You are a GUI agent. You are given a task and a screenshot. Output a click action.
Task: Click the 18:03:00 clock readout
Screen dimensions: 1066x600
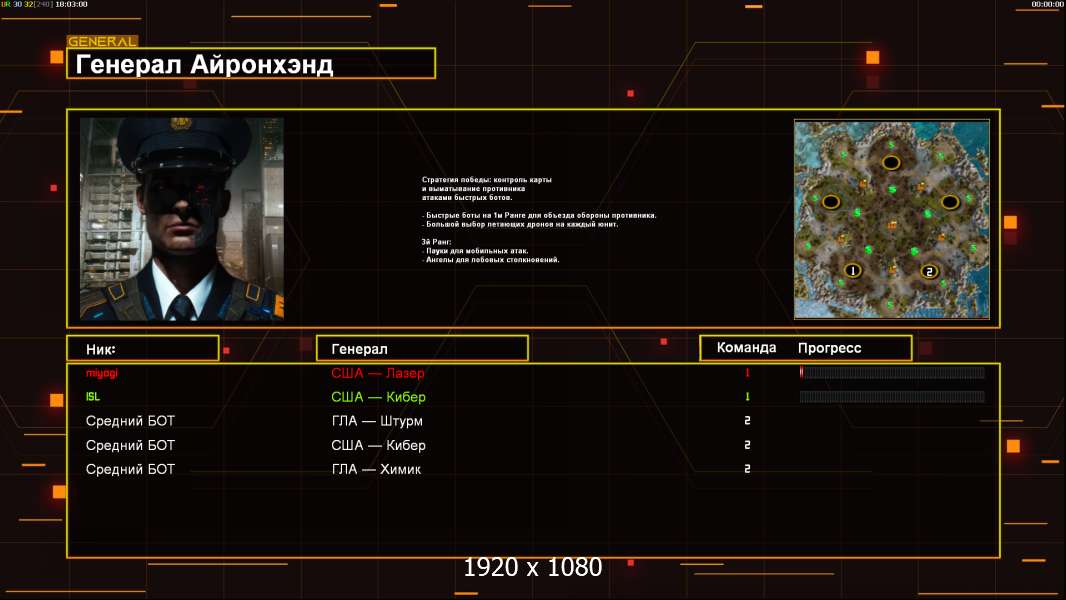tap(71, 4)
